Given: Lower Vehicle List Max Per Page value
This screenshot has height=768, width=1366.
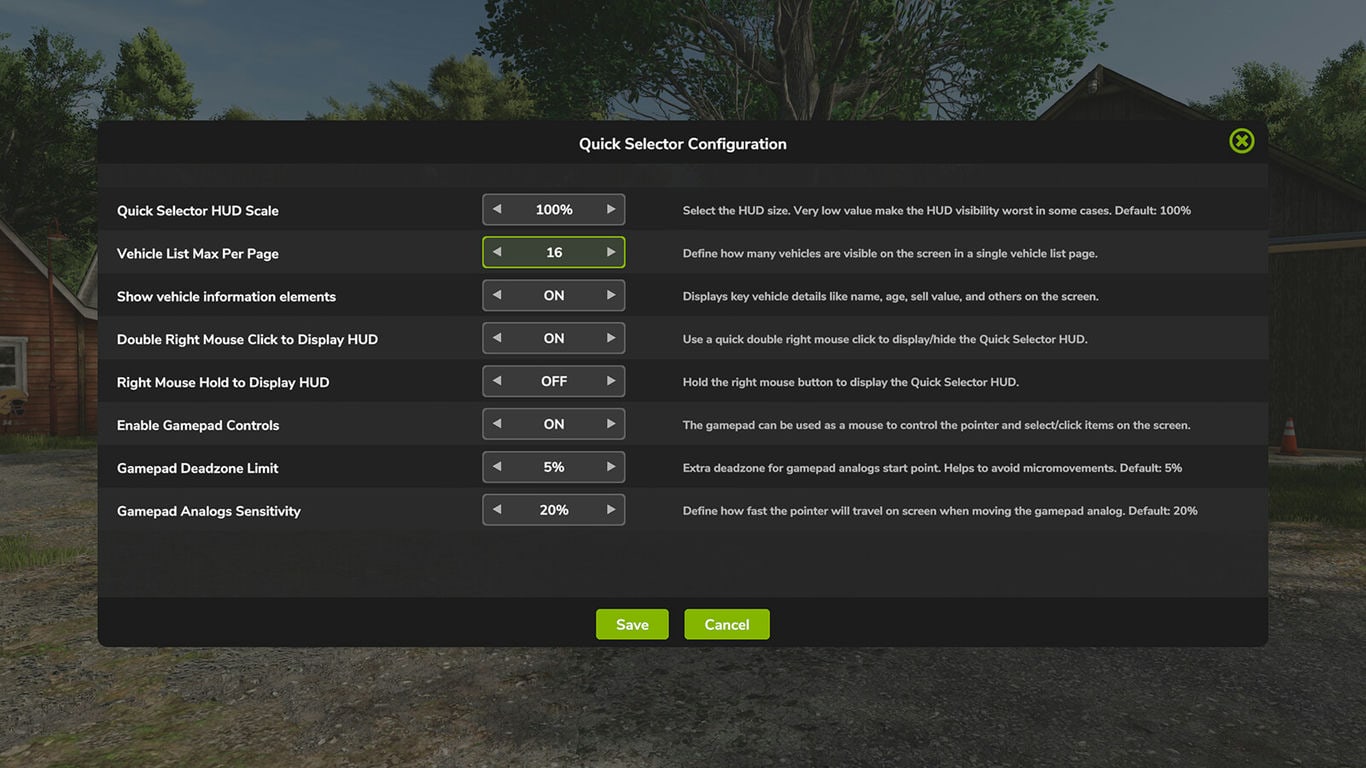Looking at the screenshot, I should click(x=497, y=253).
